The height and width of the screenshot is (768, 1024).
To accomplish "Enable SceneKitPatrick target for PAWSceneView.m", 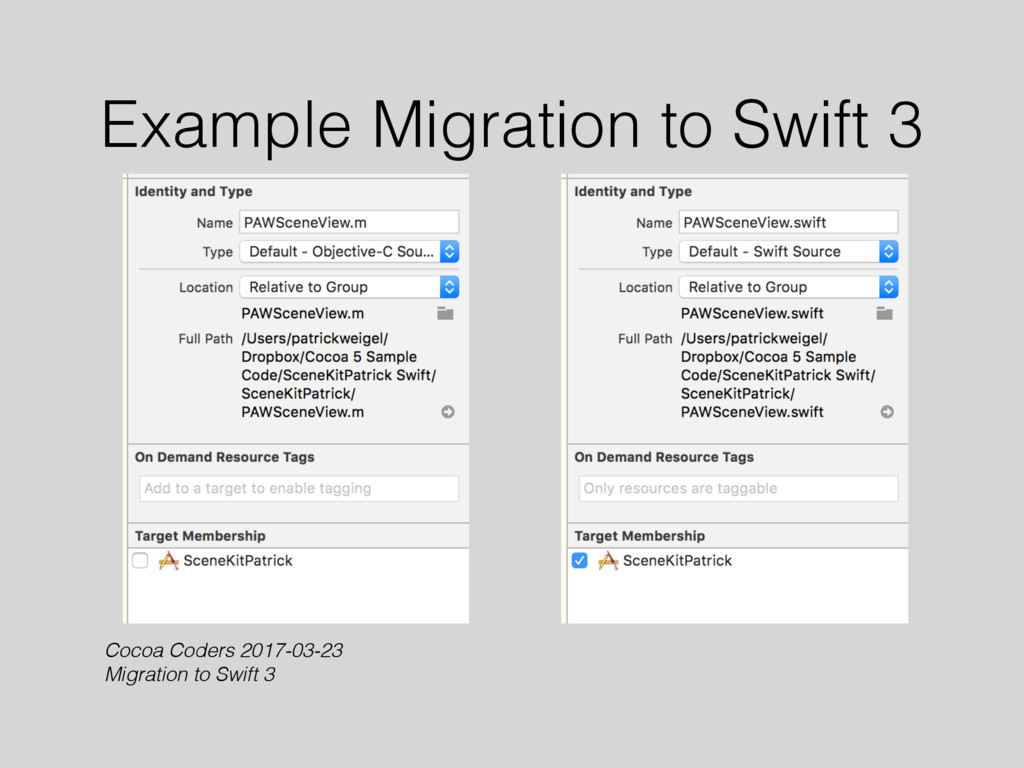I will click(x=140, y=560).
